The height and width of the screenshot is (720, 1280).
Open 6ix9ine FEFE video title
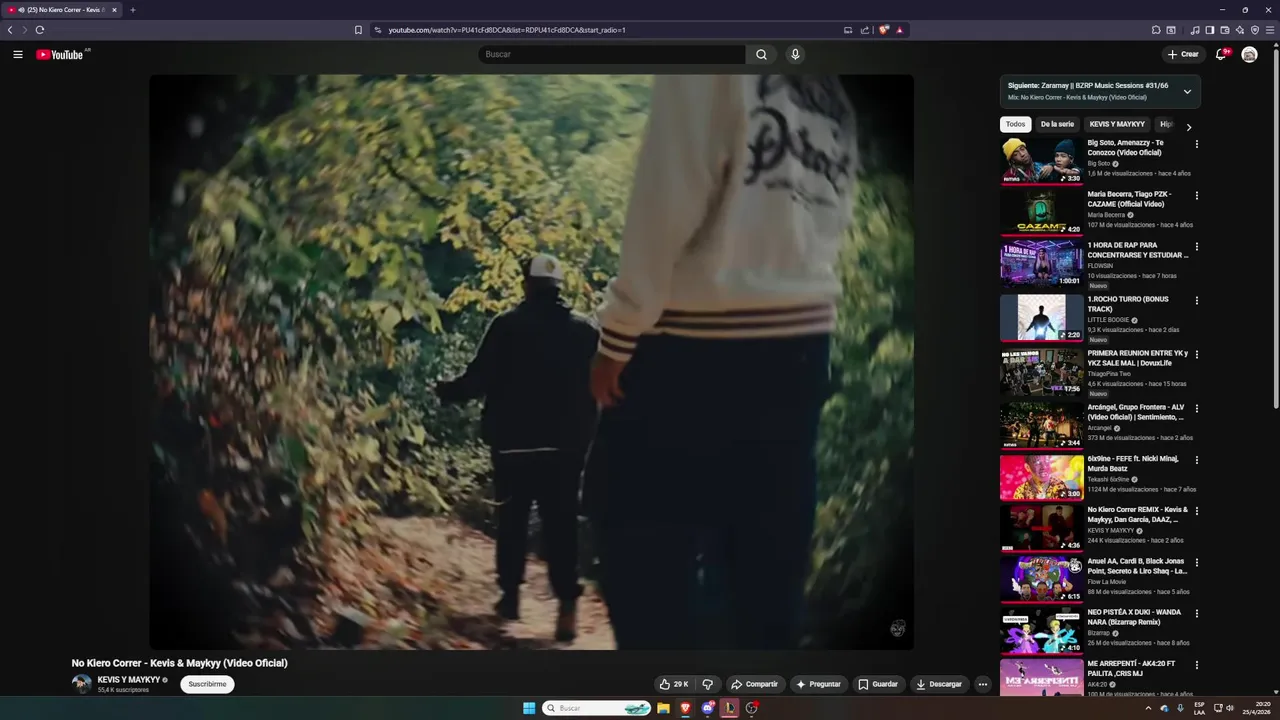click(1134, 463)
